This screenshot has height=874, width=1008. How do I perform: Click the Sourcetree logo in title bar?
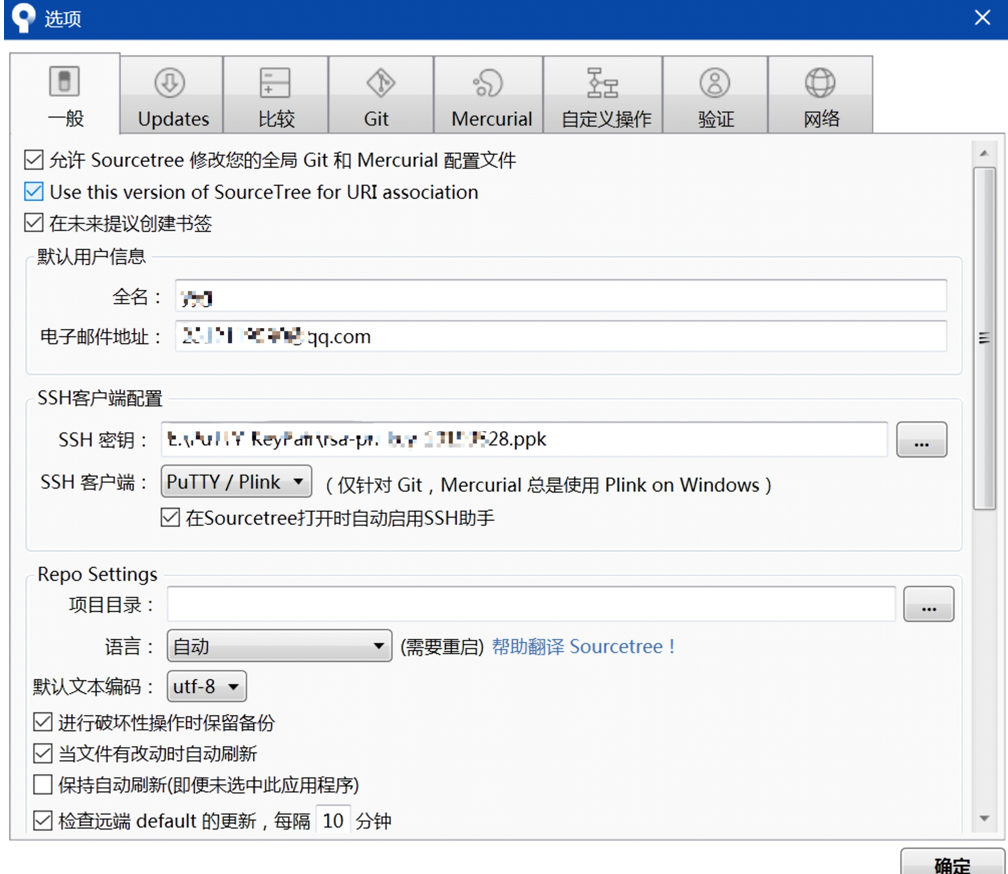pyautogui.click(x=23, y=18)
